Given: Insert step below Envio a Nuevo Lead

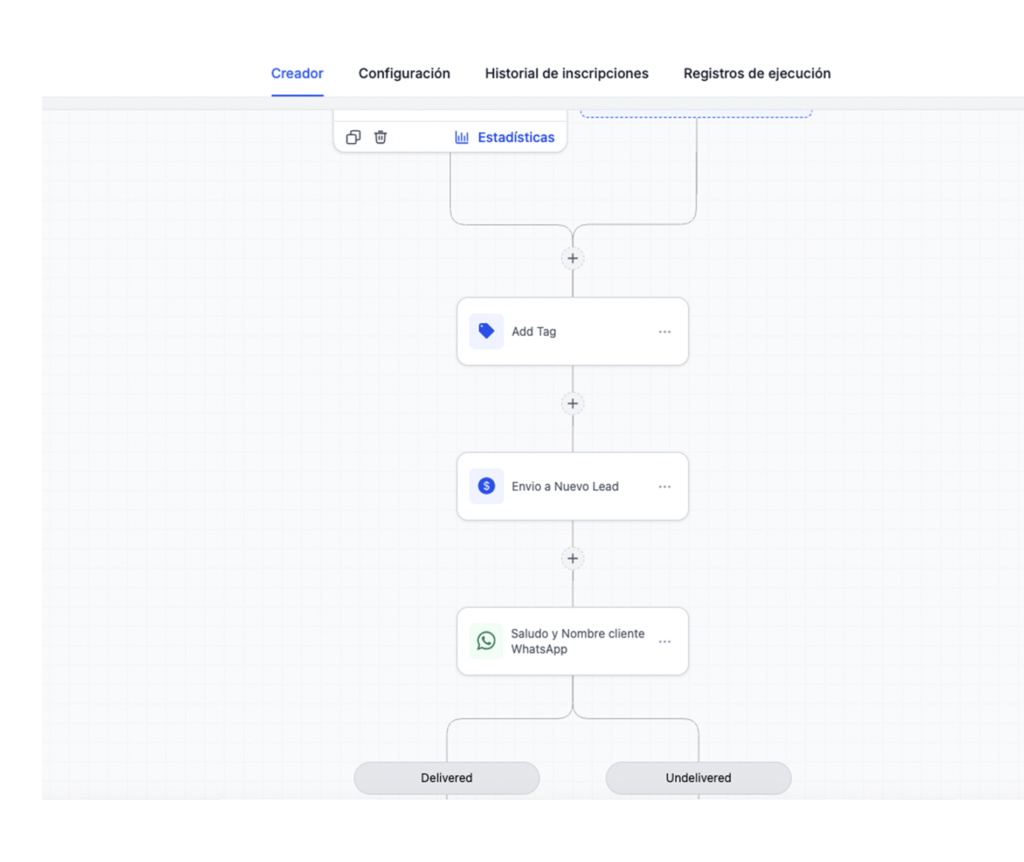Looking at the screenshot, I should point(572,559).
